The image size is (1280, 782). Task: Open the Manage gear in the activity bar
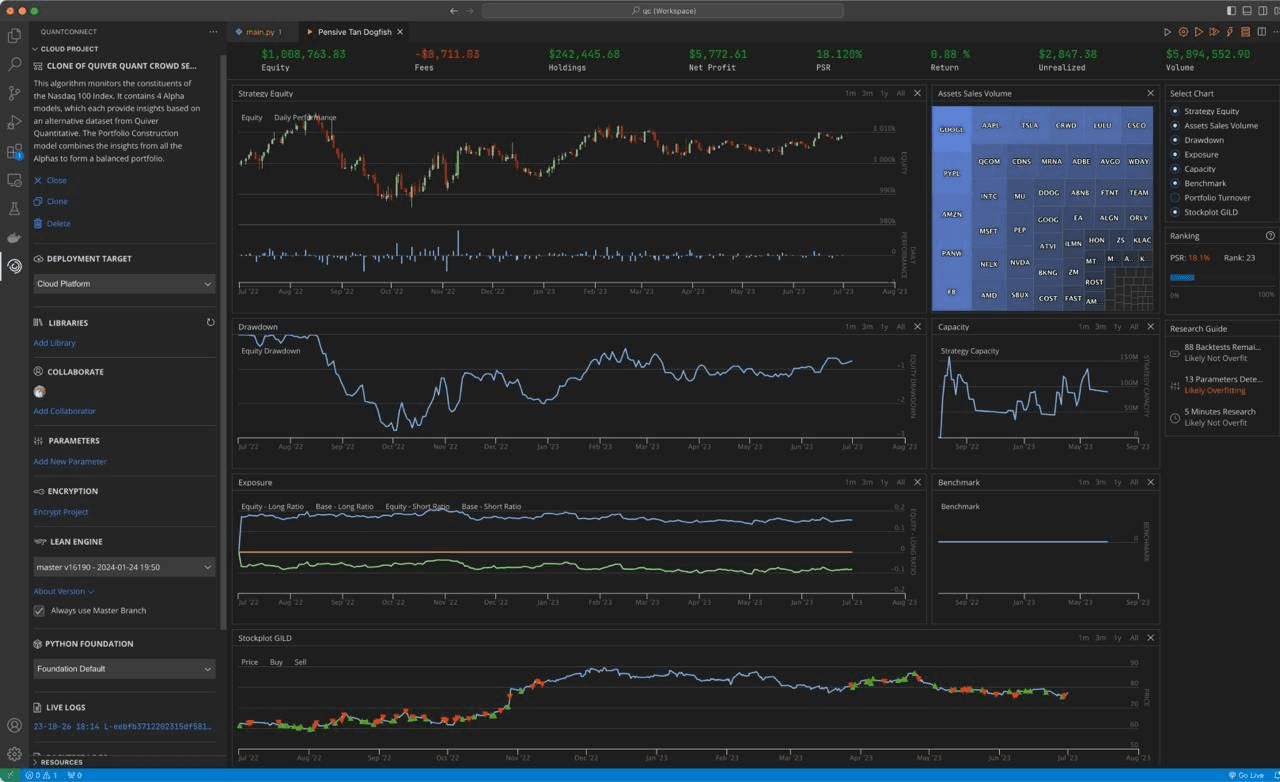coord(14,754)
